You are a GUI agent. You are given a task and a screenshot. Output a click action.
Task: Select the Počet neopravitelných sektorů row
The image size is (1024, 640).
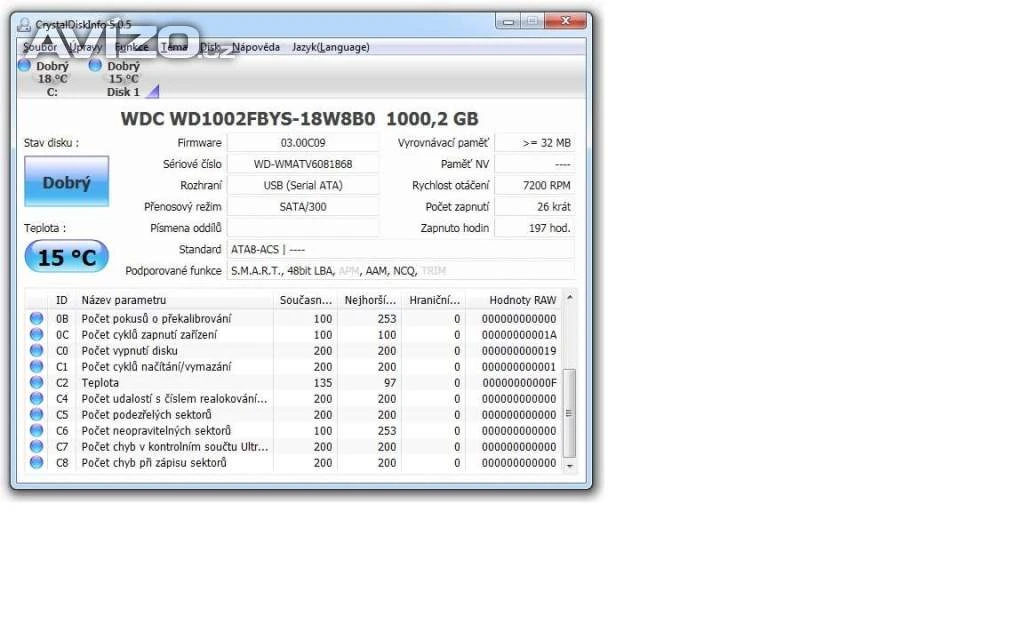click(x=170, y=431)
